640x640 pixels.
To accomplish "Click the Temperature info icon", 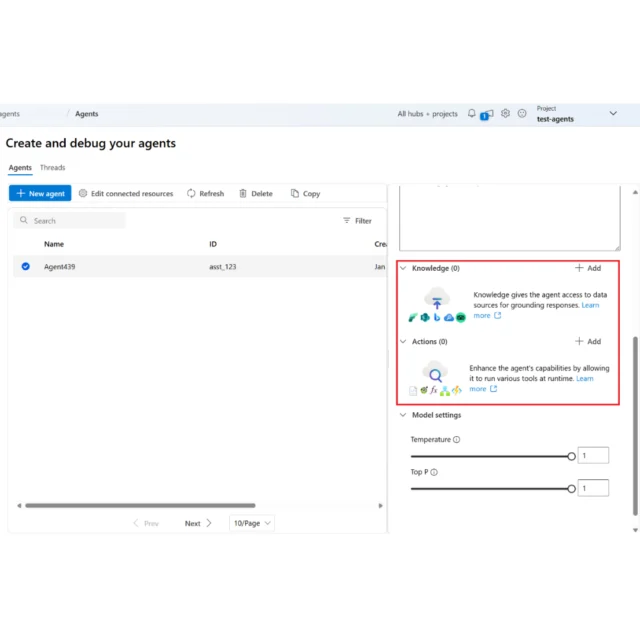I will click(457, 440).
